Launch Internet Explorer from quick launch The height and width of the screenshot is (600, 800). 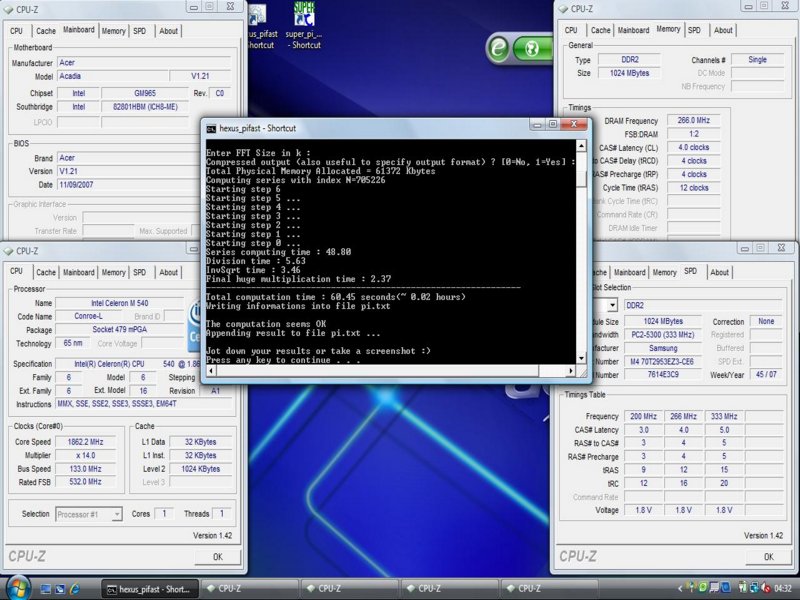click(75, 589)
